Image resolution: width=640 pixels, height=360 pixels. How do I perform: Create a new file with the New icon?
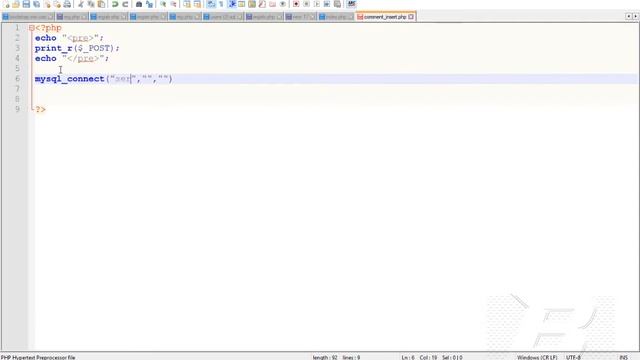7,4
